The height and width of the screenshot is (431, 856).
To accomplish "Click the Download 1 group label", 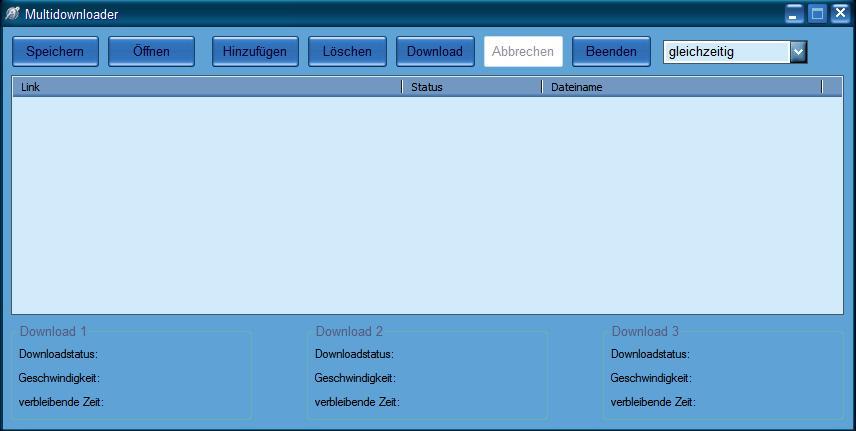I will pyautogui.click(x=53, y=332).
